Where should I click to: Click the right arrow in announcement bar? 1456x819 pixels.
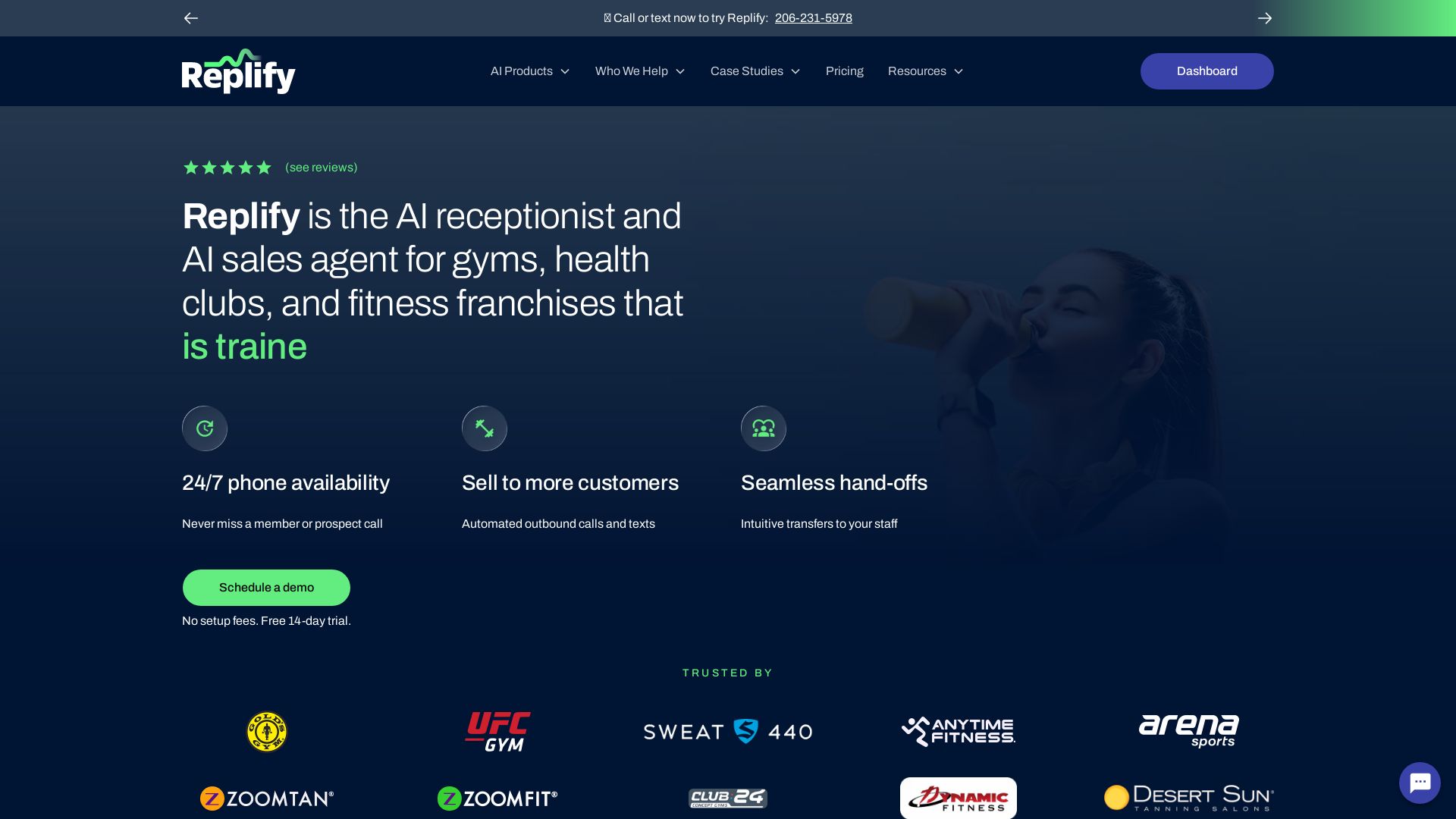(1265, 18)
